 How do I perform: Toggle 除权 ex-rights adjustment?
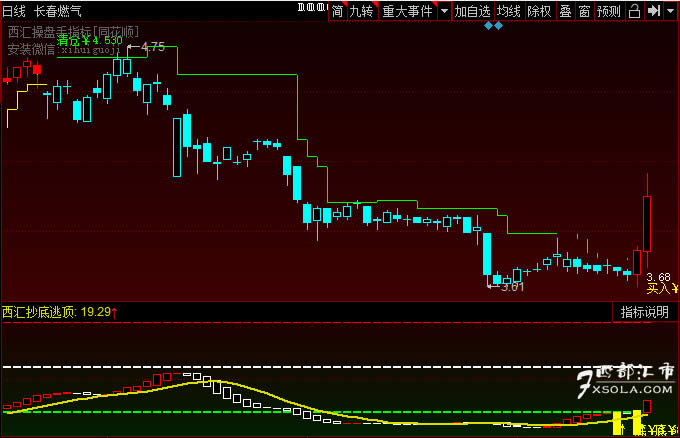pyautogui.click(x=539, y=11)
